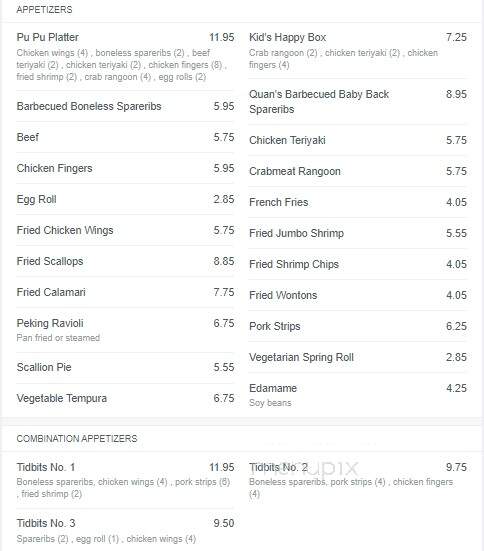This screenshot has width=484, height=551.
Task: Pick Vegetable Tempura from the list
Action: click(125, 398)
